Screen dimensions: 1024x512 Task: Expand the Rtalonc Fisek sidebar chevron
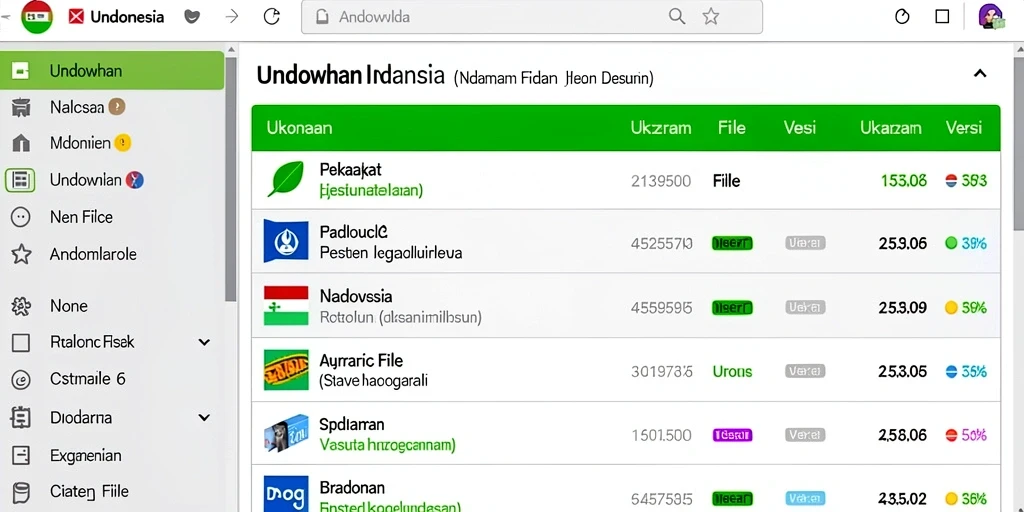pyautogui.click(x=204, y=342)
